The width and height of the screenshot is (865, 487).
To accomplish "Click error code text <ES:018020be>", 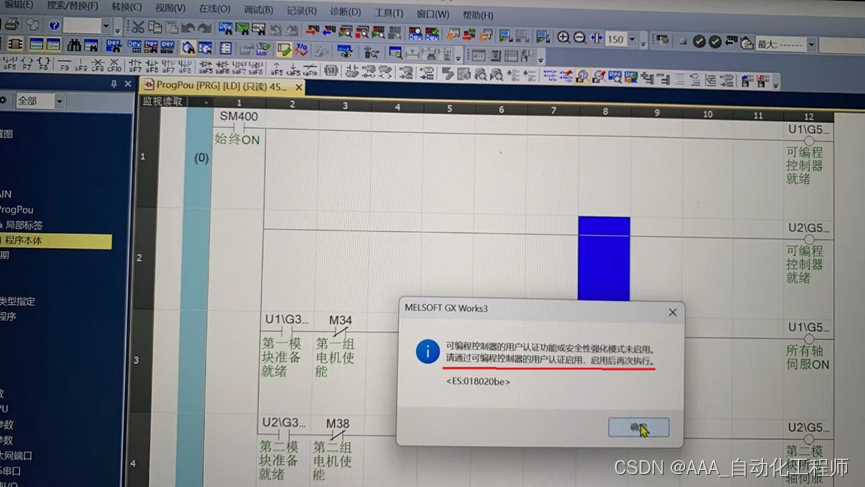I will tap(478, 381).
